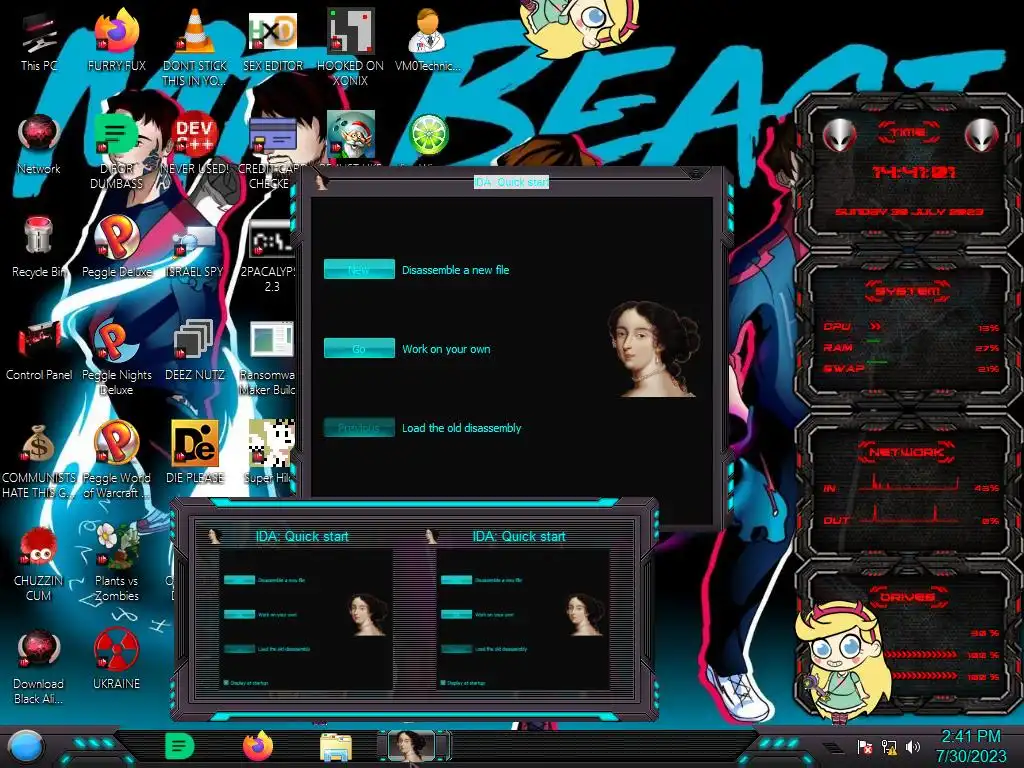Open File Explorer from the taskbar
1024x768 pixels.
336,747
